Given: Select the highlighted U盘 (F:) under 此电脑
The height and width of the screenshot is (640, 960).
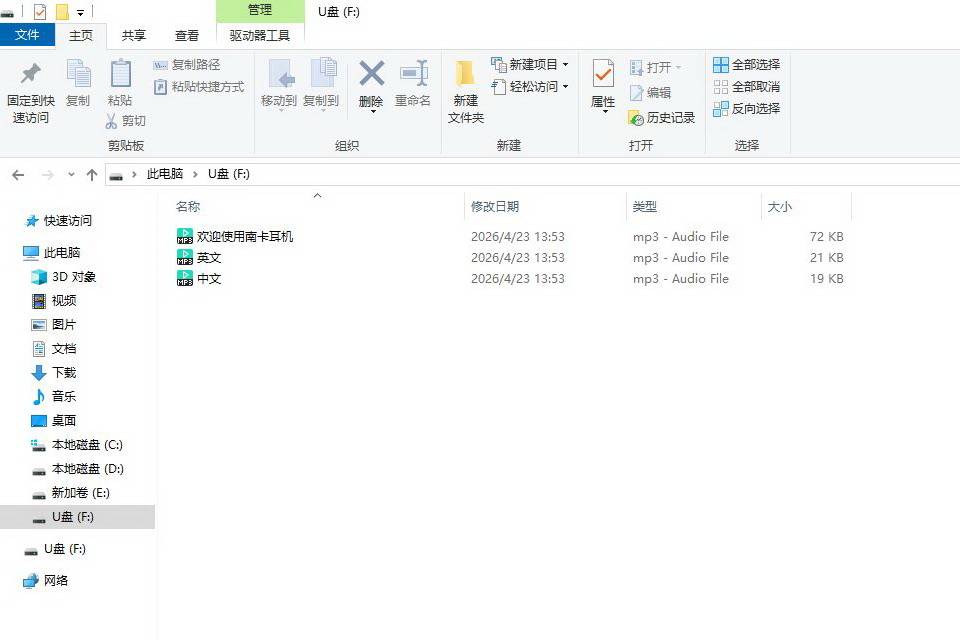Looking at the screenshot, I should coord(77,517).
